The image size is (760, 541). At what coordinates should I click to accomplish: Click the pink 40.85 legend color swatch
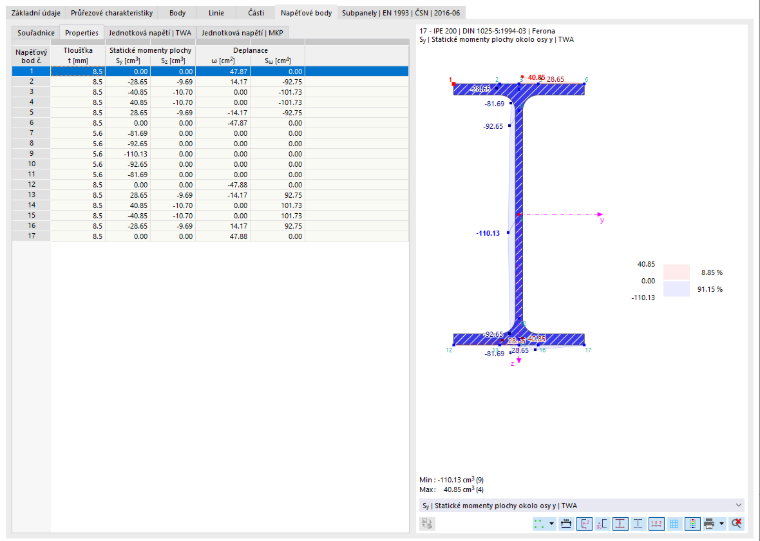click(676, 272)
